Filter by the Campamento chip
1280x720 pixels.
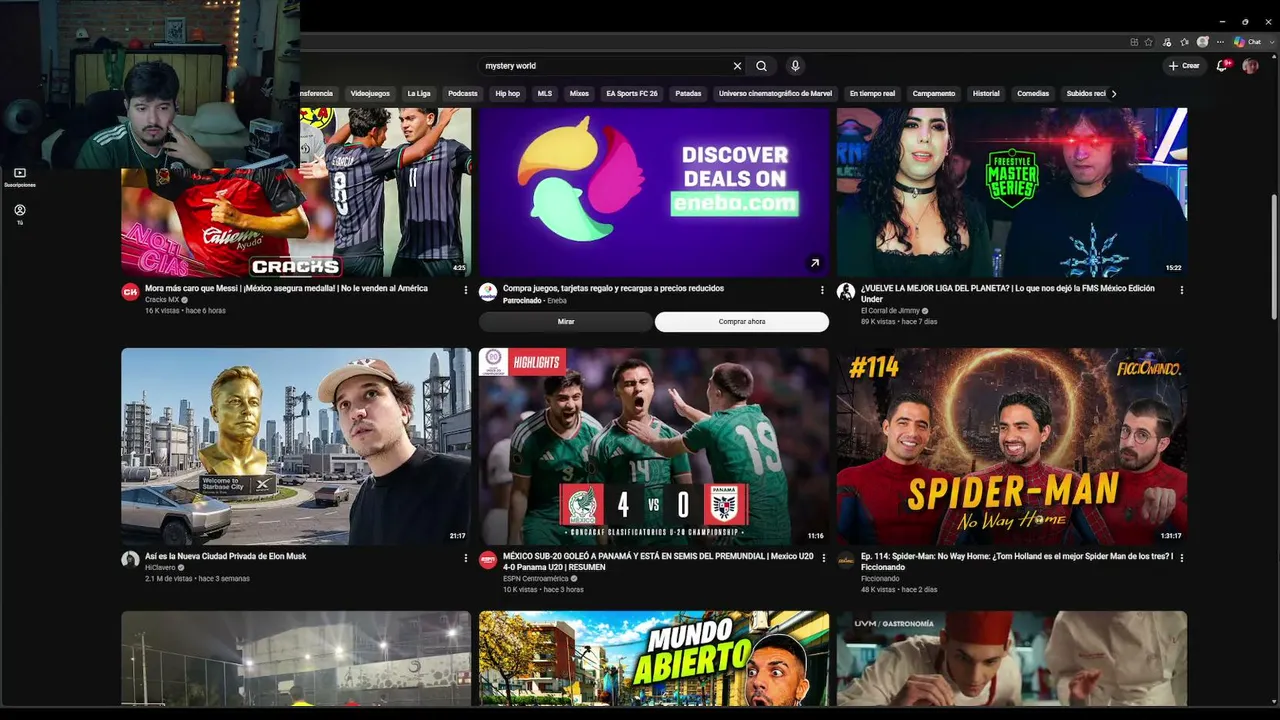pyautogui.click(x=934, y=94)
